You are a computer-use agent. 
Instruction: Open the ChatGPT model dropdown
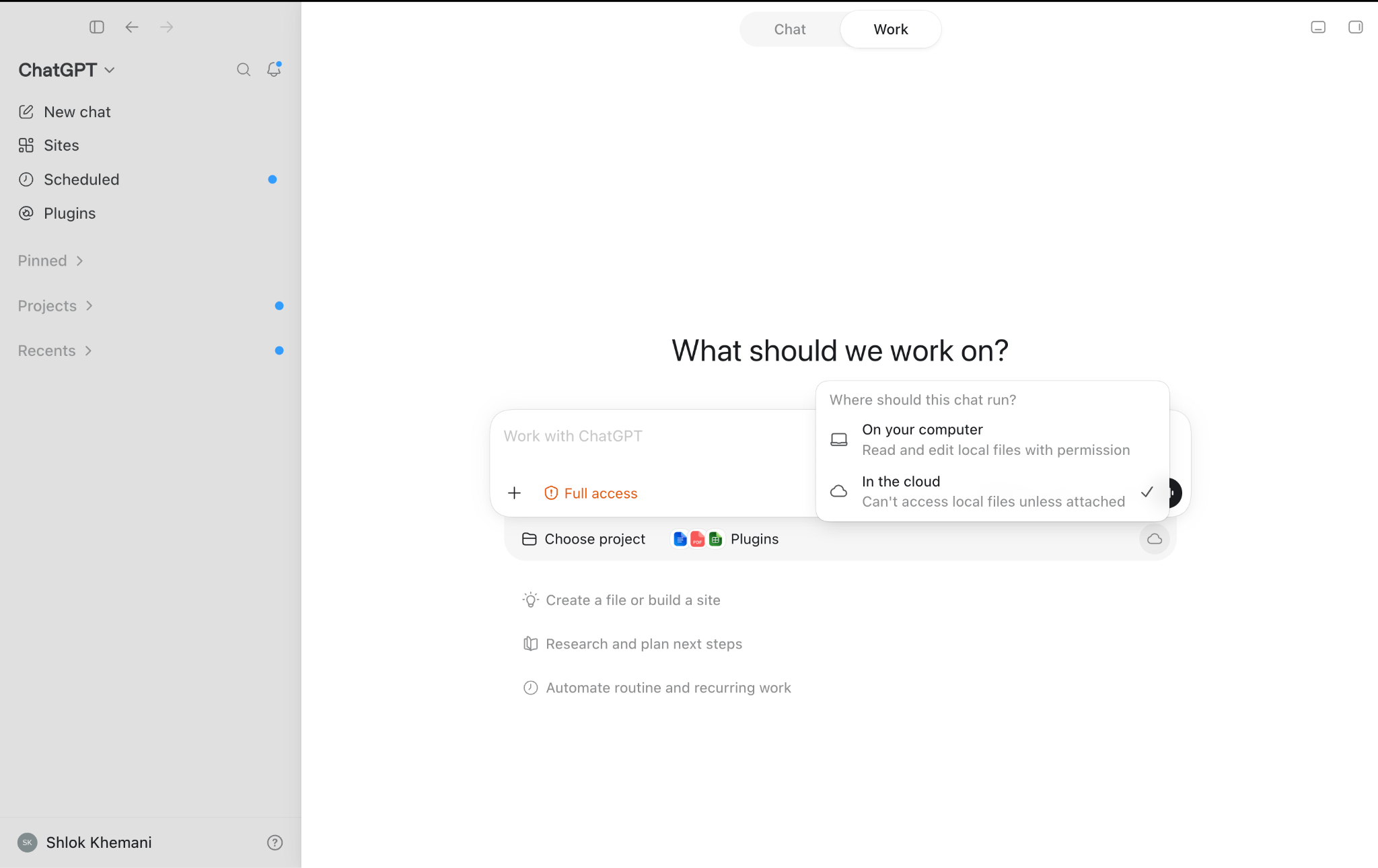(x=67, y=70)
